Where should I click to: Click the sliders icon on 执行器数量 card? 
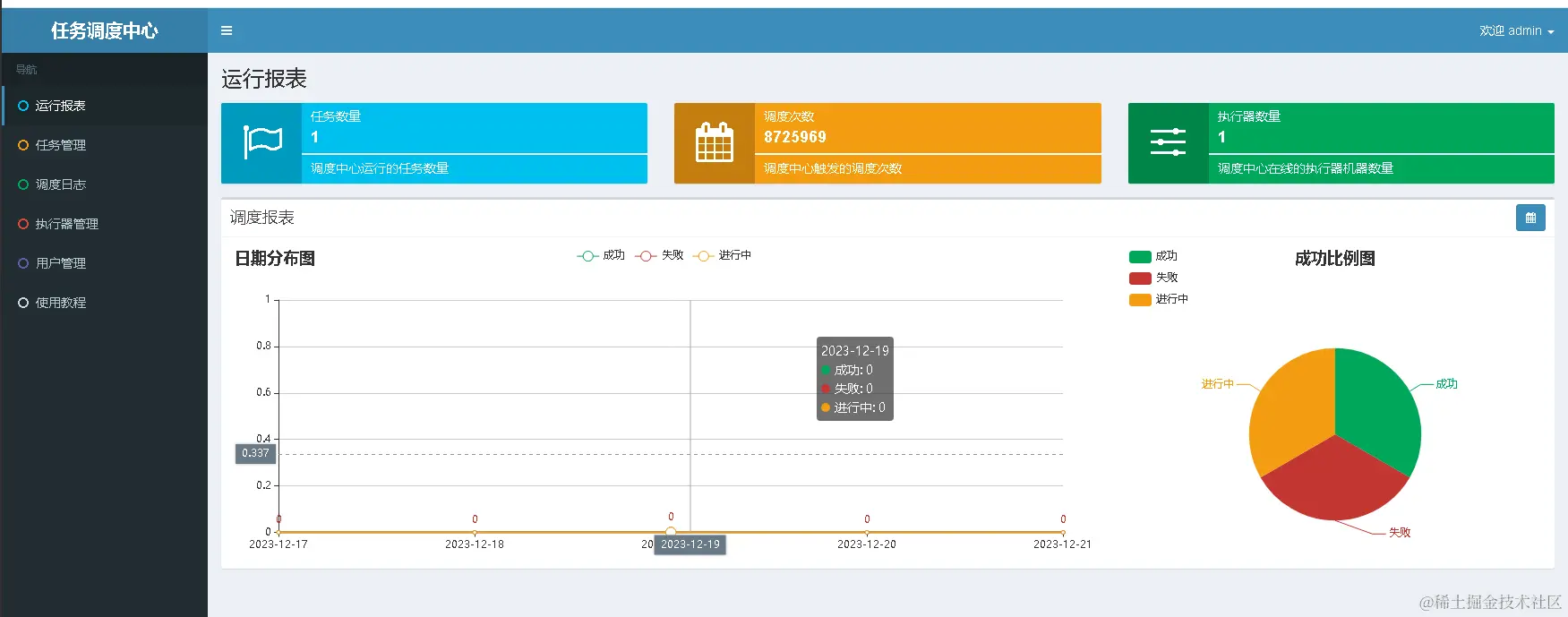click(1168, 142)
